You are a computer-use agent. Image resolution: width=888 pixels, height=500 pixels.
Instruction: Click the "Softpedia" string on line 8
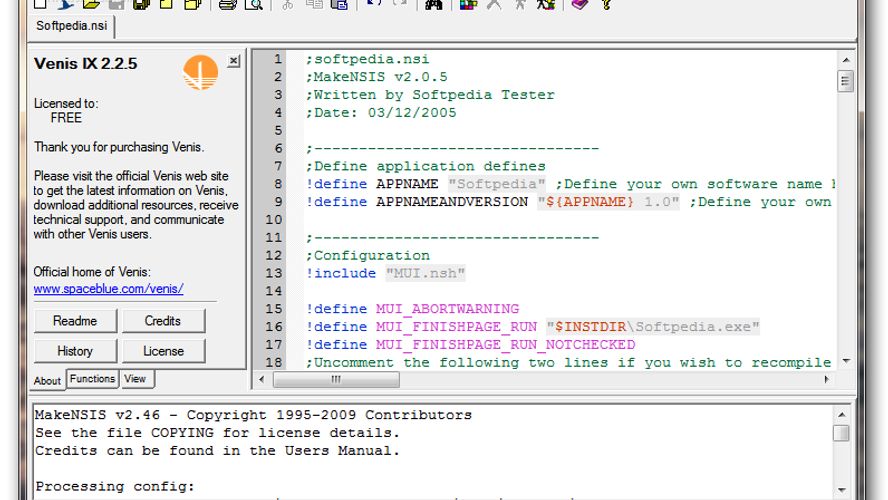tap(497, 184)
